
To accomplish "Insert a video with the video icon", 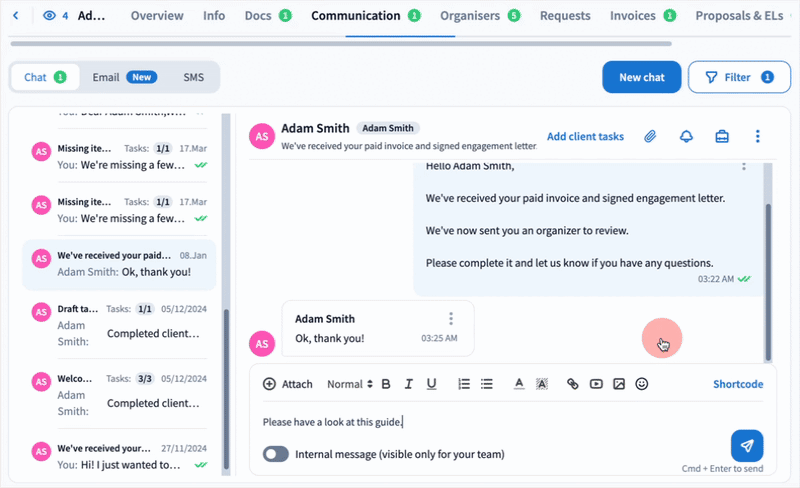I will [x=596, y=384].
